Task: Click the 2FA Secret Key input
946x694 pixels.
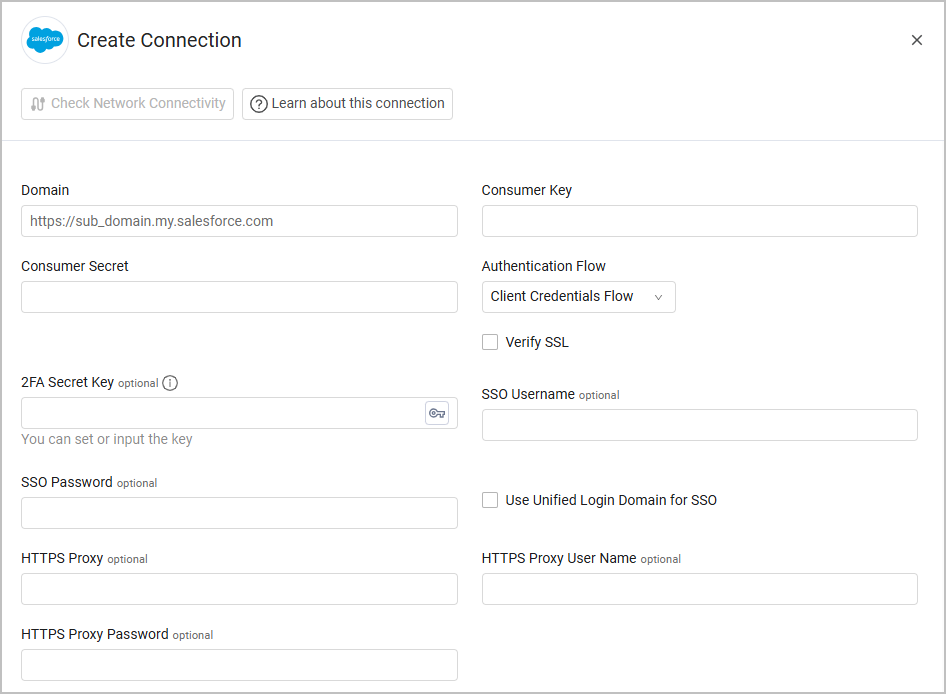Action: pyautogui.click(x=222, y=413)
